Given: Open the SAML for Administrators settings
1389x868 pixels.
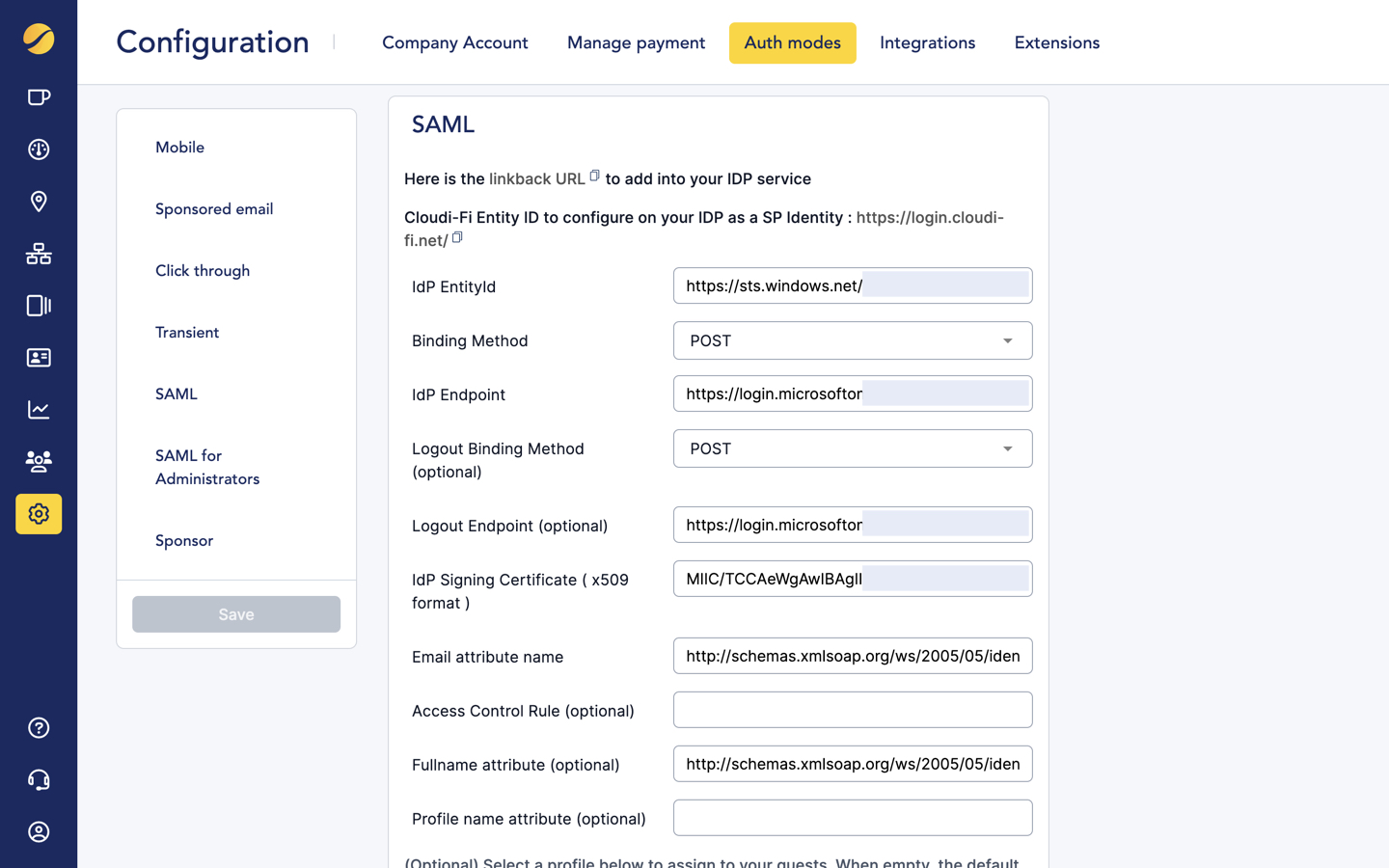Looking at the screenshot, I should [207, 467].
